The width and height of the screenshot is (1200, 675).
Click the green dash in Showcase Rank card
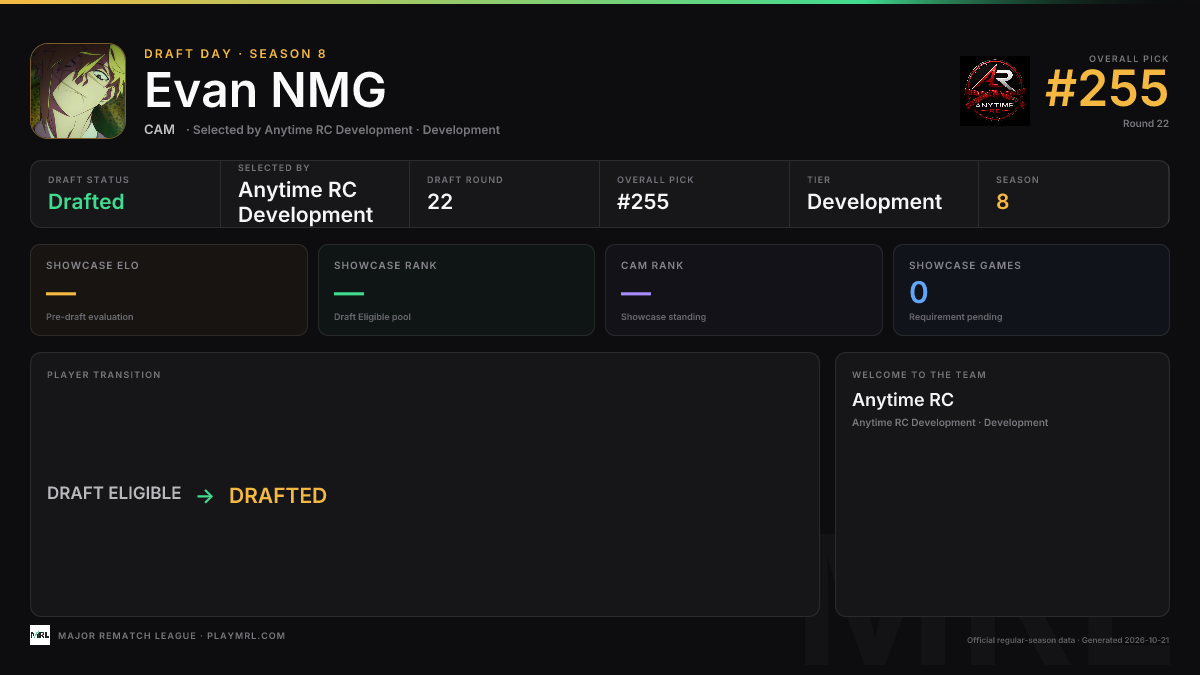point(349,294)
